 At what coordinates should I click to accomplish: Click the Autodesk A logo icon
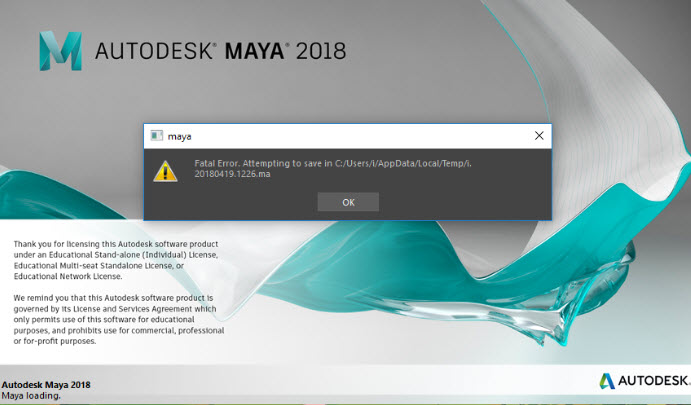click(607, 381)
